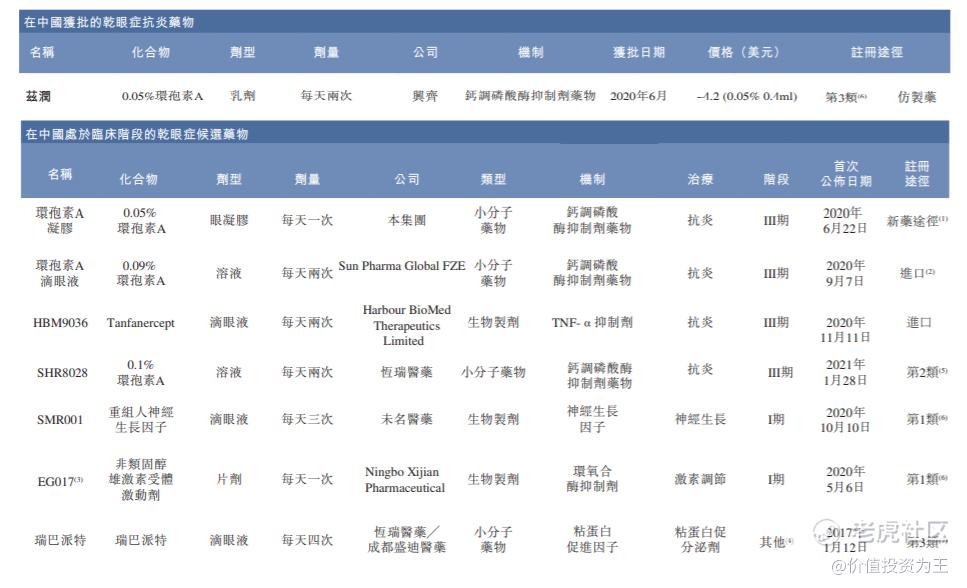Select the date '2020年10月10日'
This screenshot has width=967, height=588.
click(x=845, y=420)
